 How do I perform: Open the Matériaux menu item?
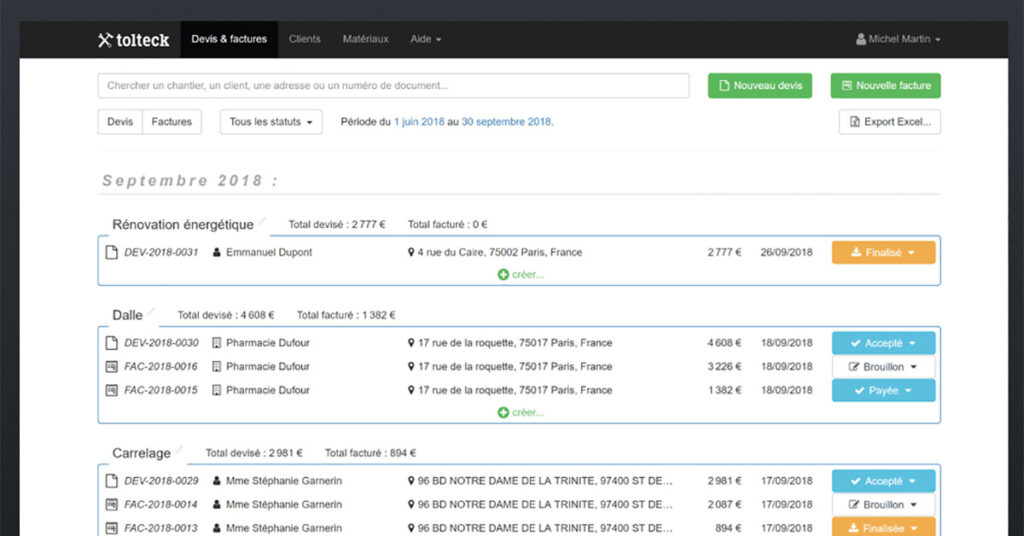(x=365, y=39)
